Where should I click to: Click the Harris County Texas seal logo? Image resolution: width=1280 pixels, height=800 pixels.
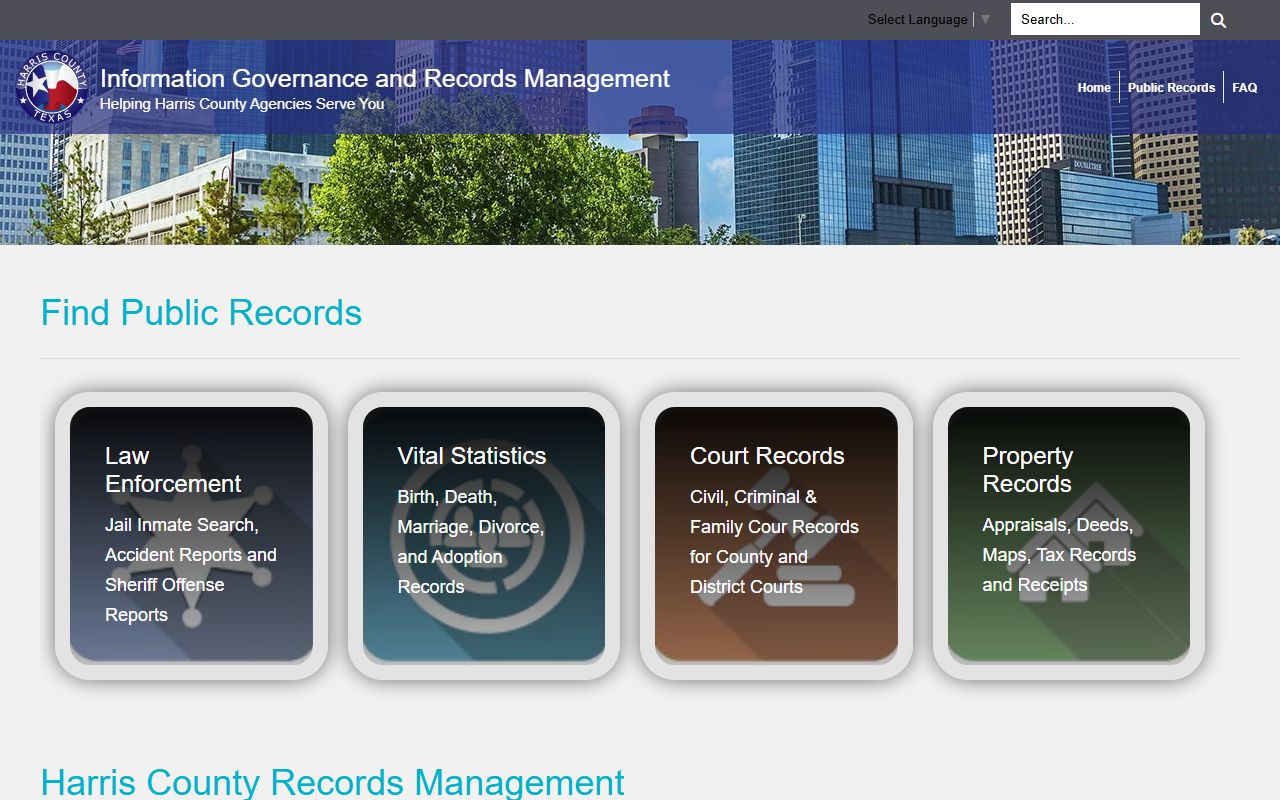[52, 87]
